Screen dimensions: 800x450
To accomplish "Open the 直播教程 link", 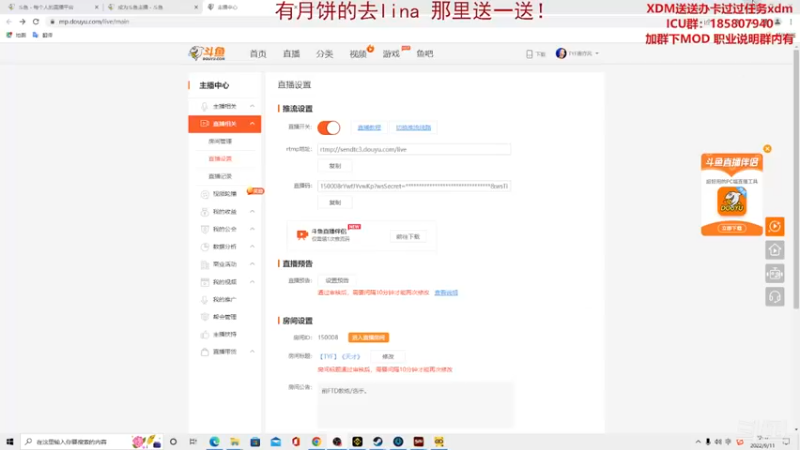I will coord(369,128).
